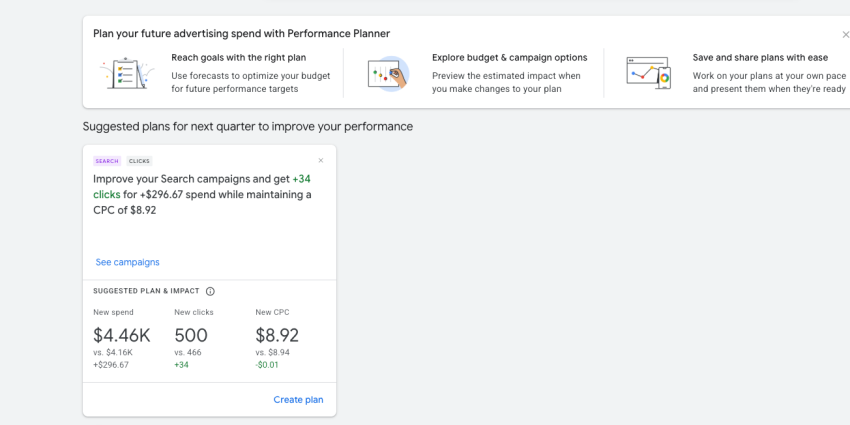Click the Save and share plans with ease heading
The height and width of the screenshot is (425, 850).
pos(760,57)
